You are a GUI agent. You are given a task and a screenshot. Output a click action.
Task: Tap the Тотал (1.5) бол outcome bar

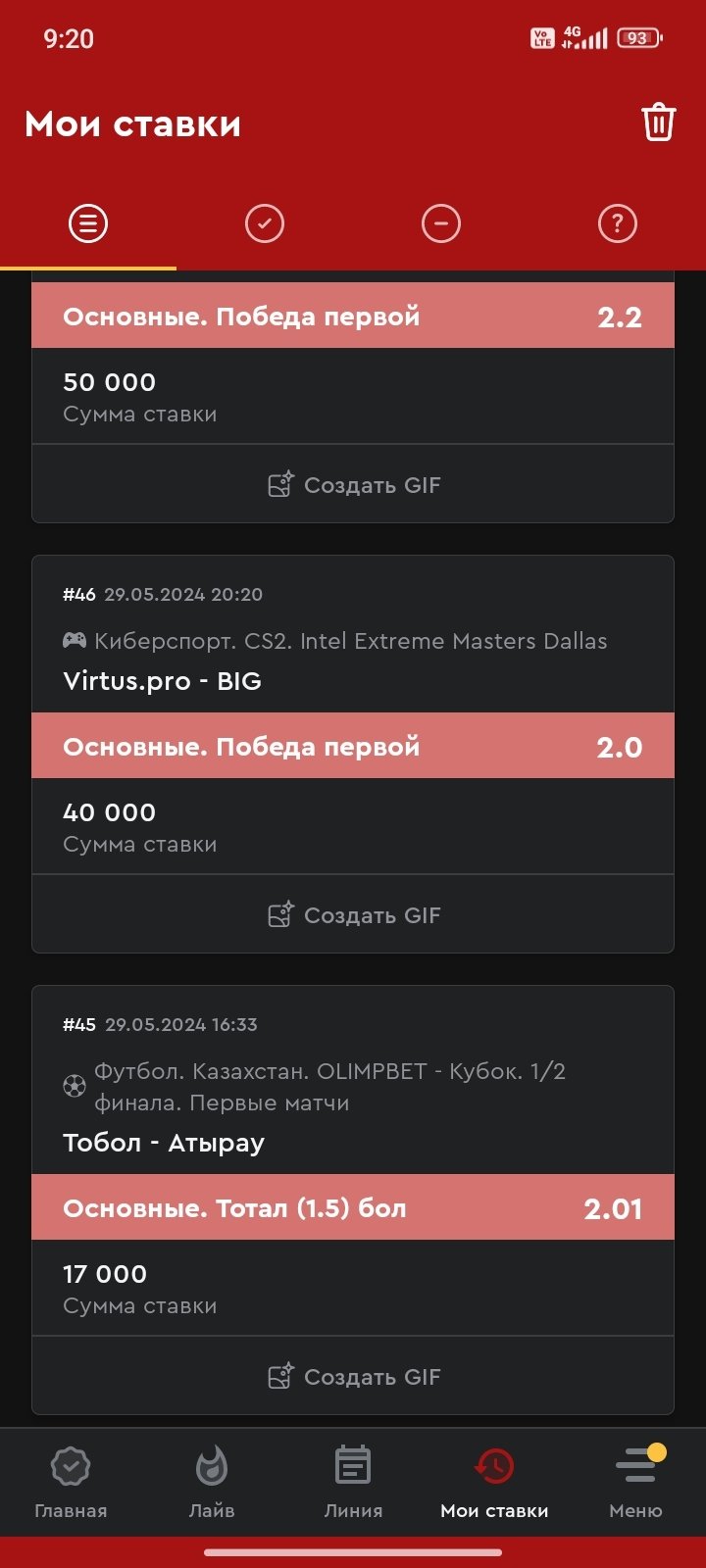pyautogui.click(x=353, y=1208)
